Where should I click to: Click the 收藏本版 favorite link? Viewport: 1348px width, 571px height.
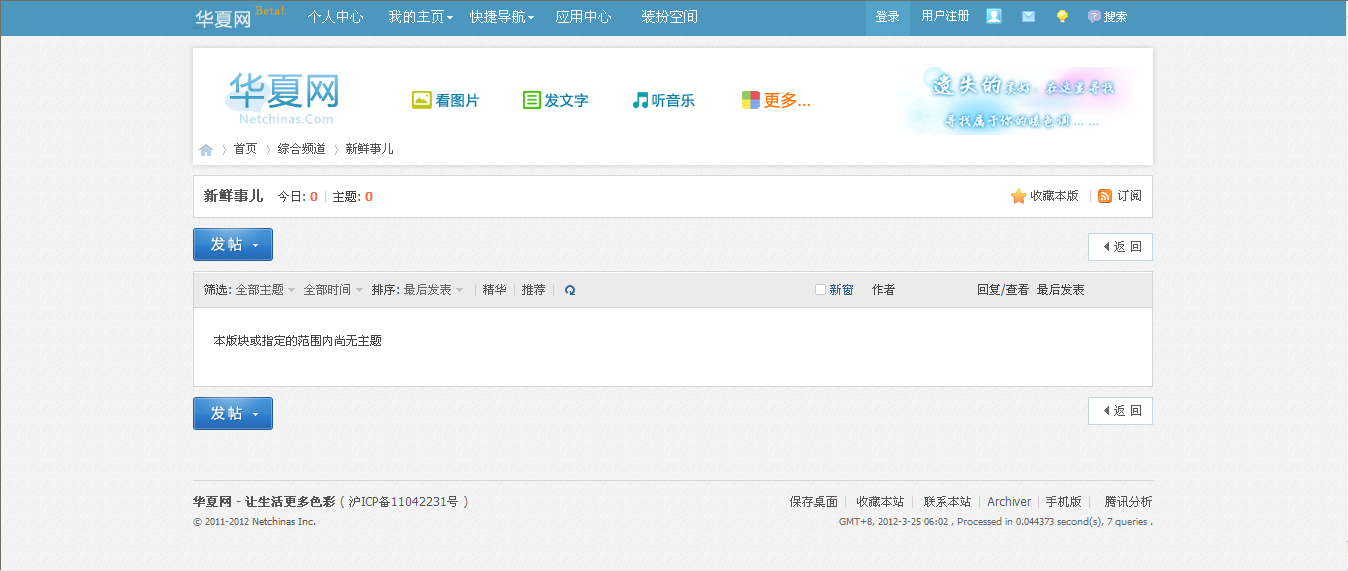[1045, 196]
